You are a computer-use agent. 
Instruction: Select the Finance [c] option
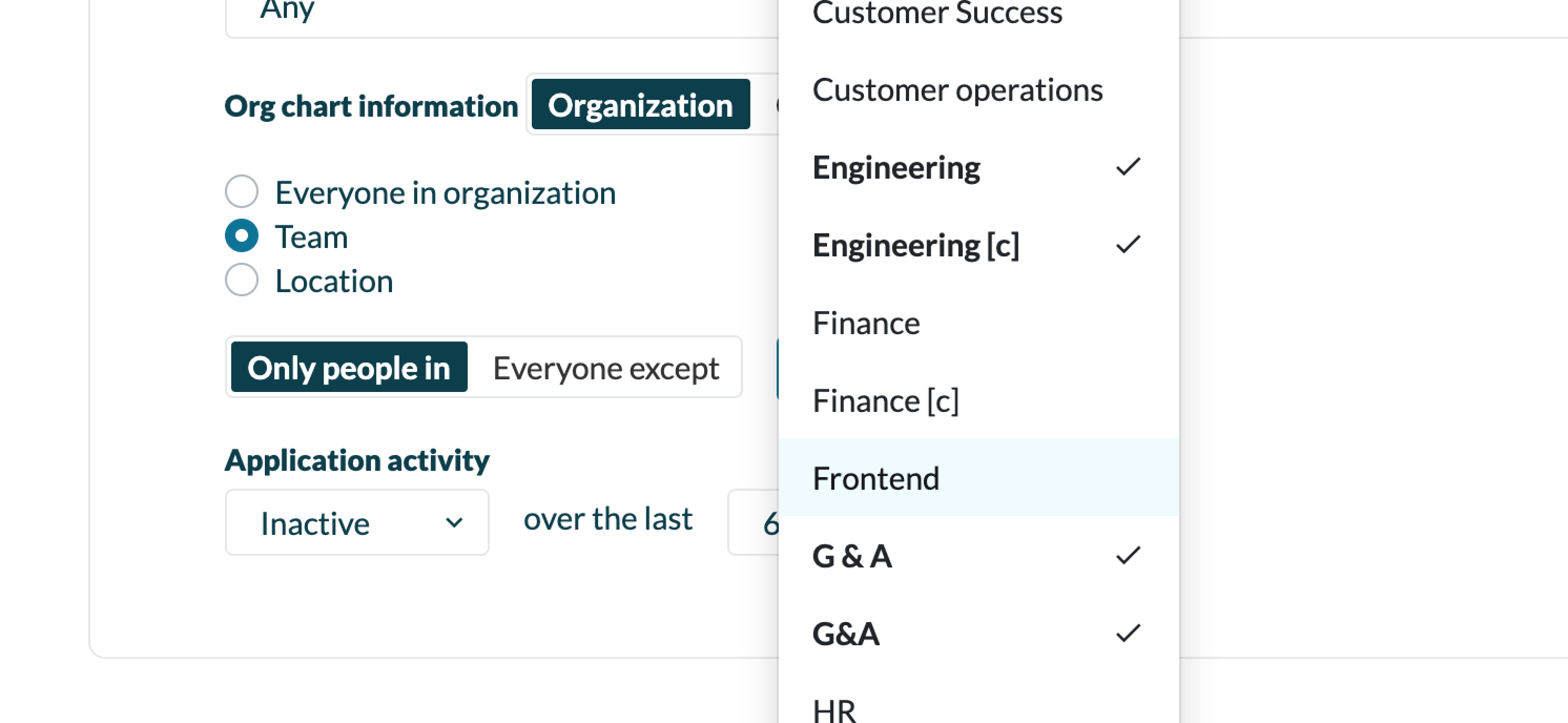(x=885, y=401)
